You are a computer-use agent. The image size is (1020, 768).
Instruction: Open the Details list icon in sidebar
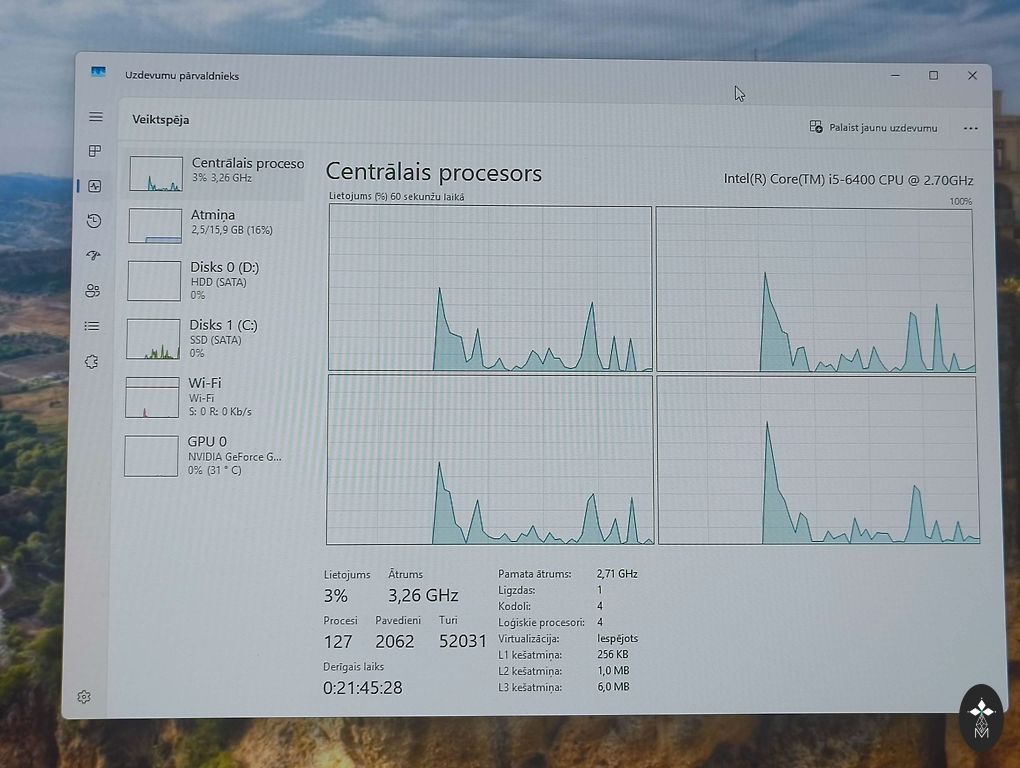tap(92, 326)
